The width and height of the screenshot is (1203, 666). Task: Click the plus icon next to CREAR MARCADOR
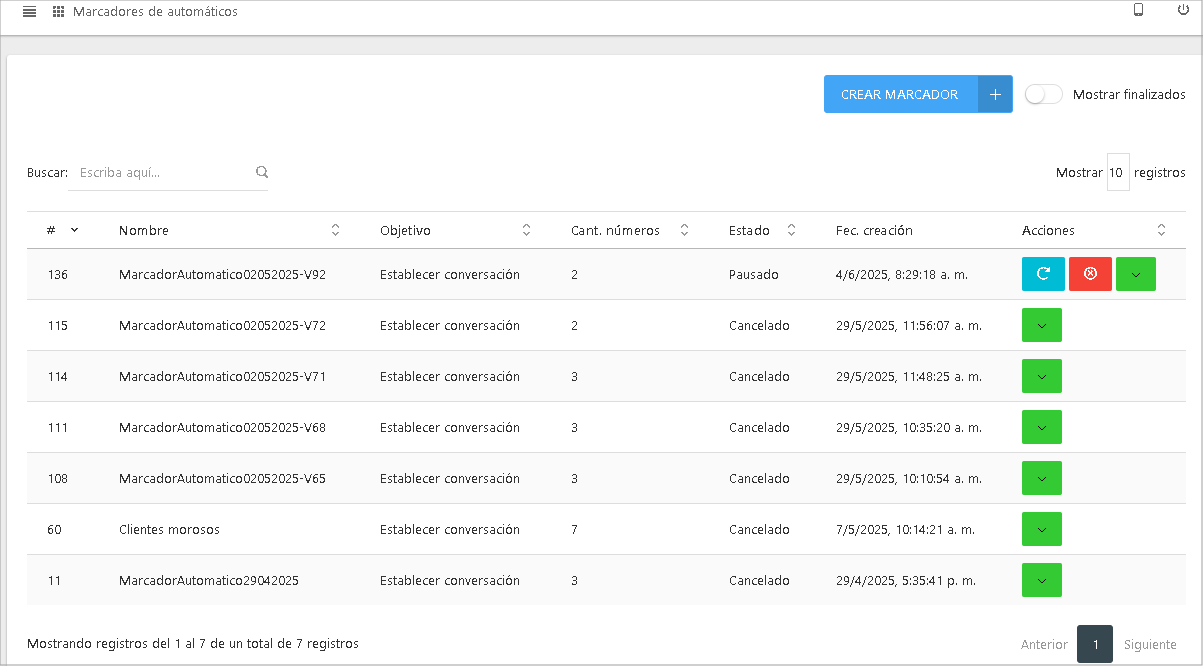coord(995,93)
